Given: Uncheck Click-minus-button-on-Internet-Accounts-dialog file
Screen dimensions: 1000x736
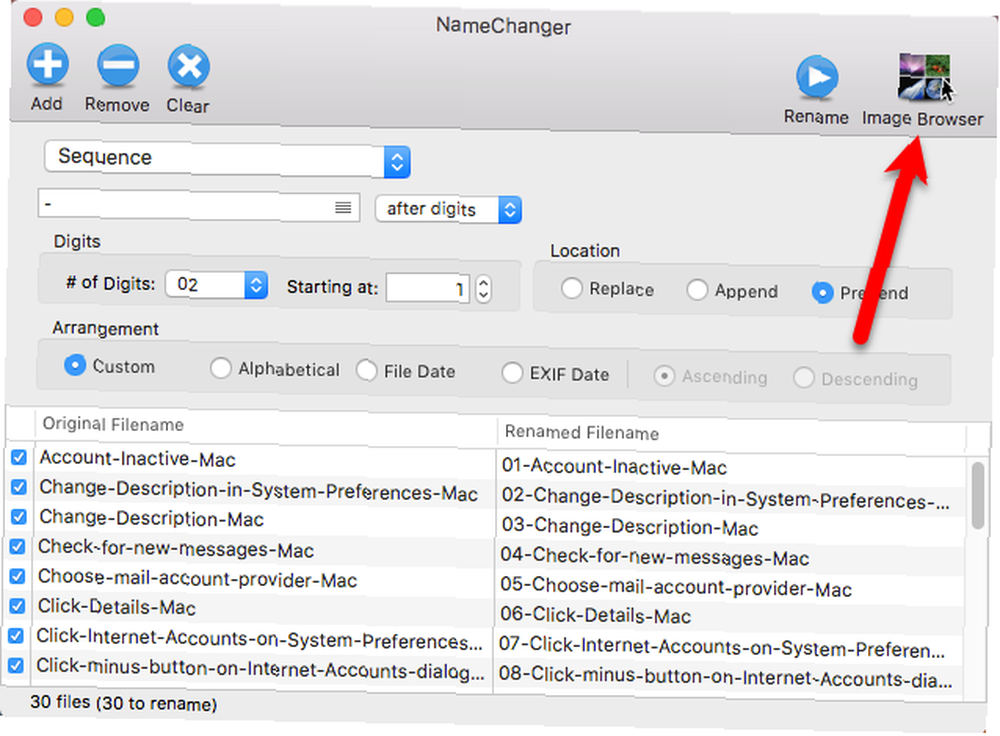Looking at the screenshot, I should point(16,666).
